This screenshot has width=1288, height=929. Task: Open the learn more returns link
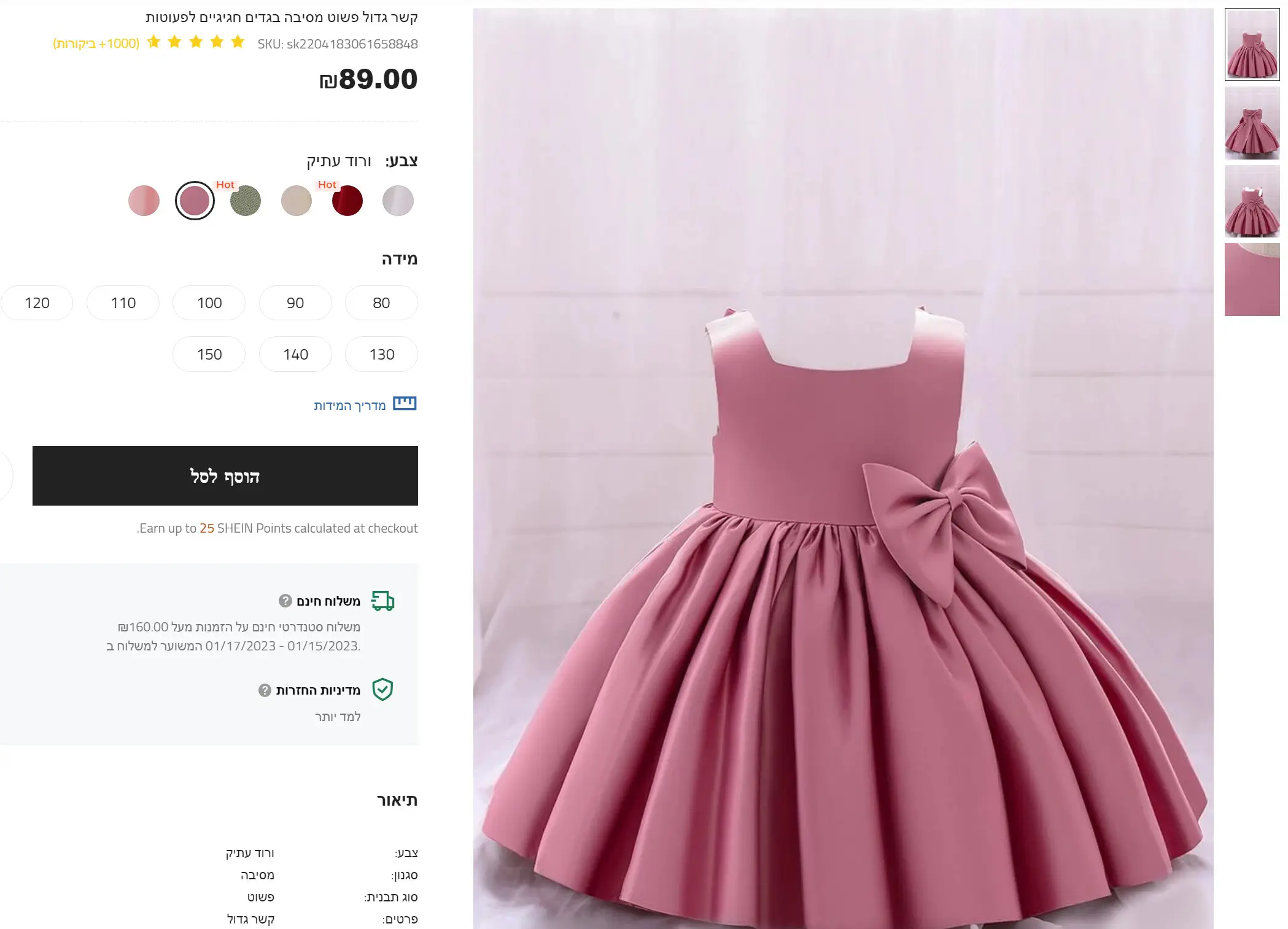click(338, 717)
